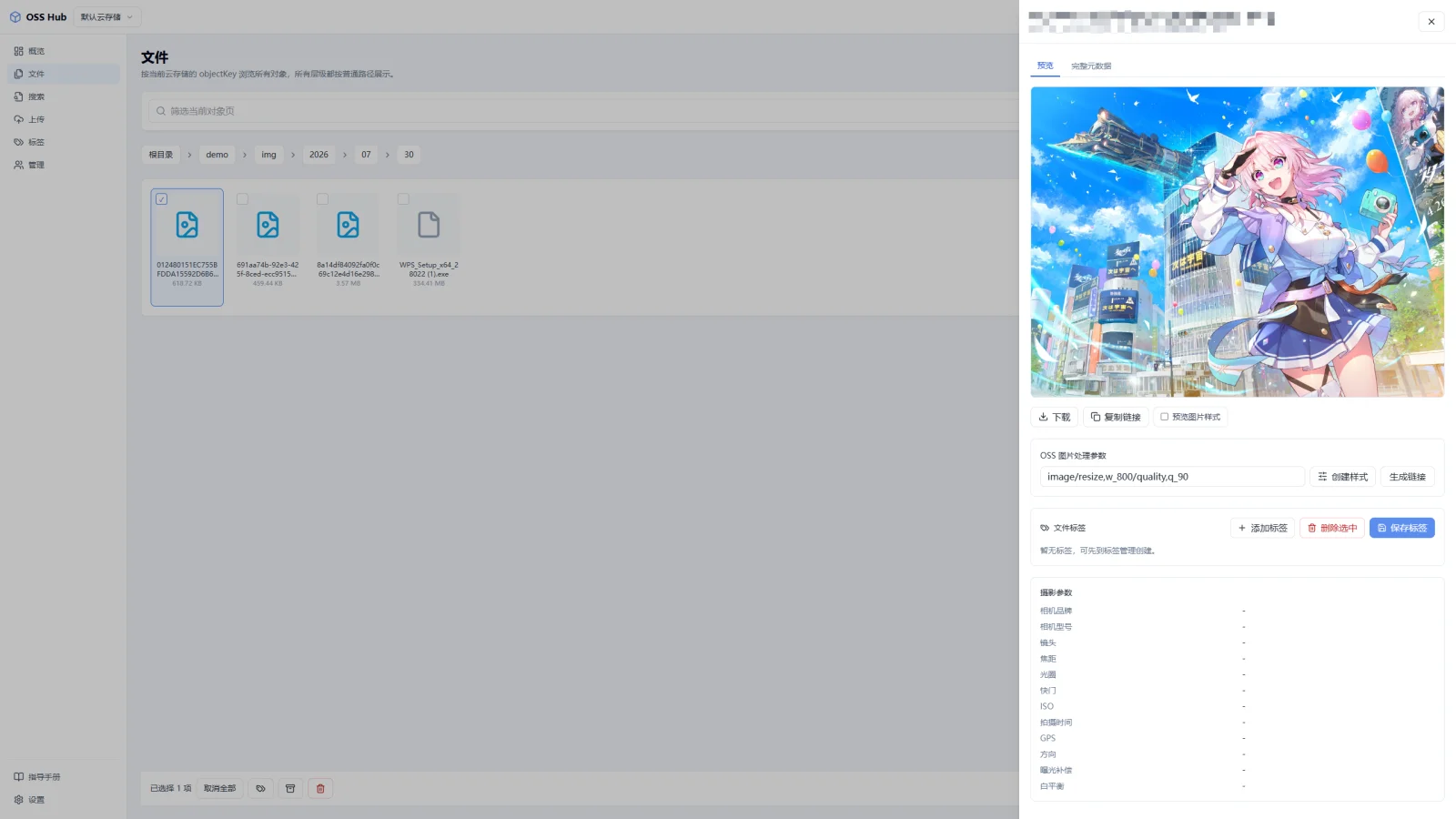Click the 保存标签 save tags button

pyautogui.click(x=1402, y=528)
